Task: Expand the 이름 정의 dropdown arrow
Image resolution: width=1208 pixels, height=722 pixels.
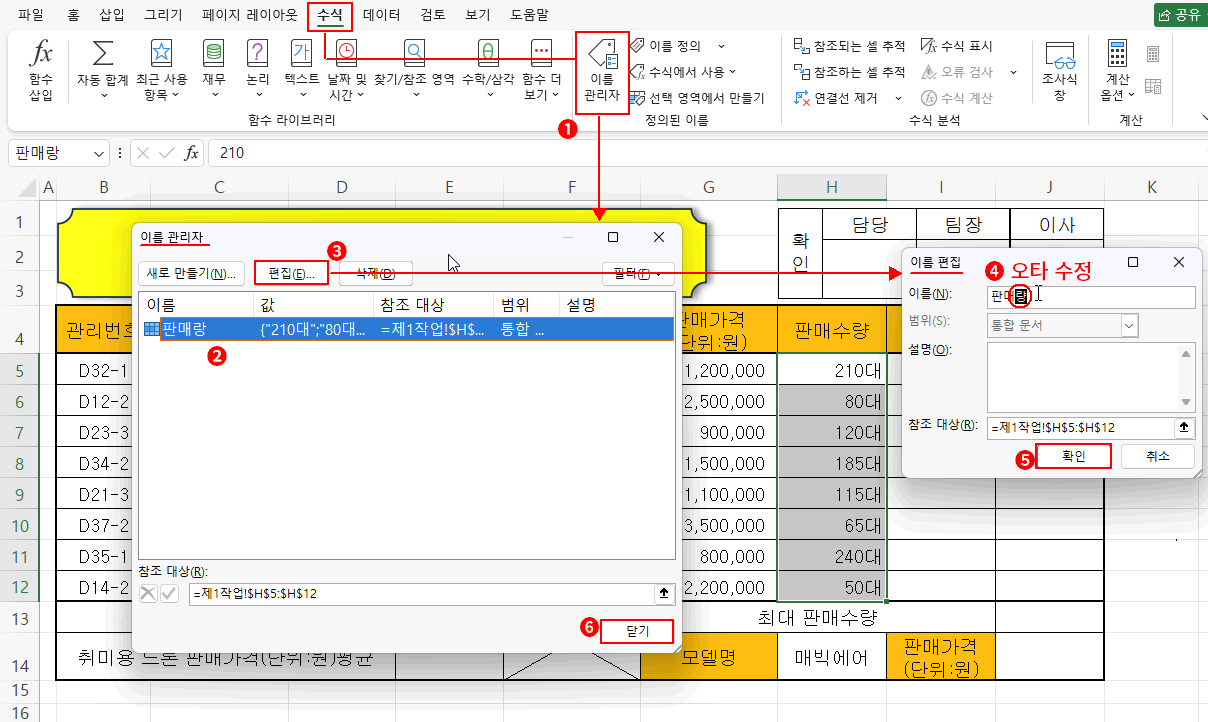Action: (x=721, y=46)
